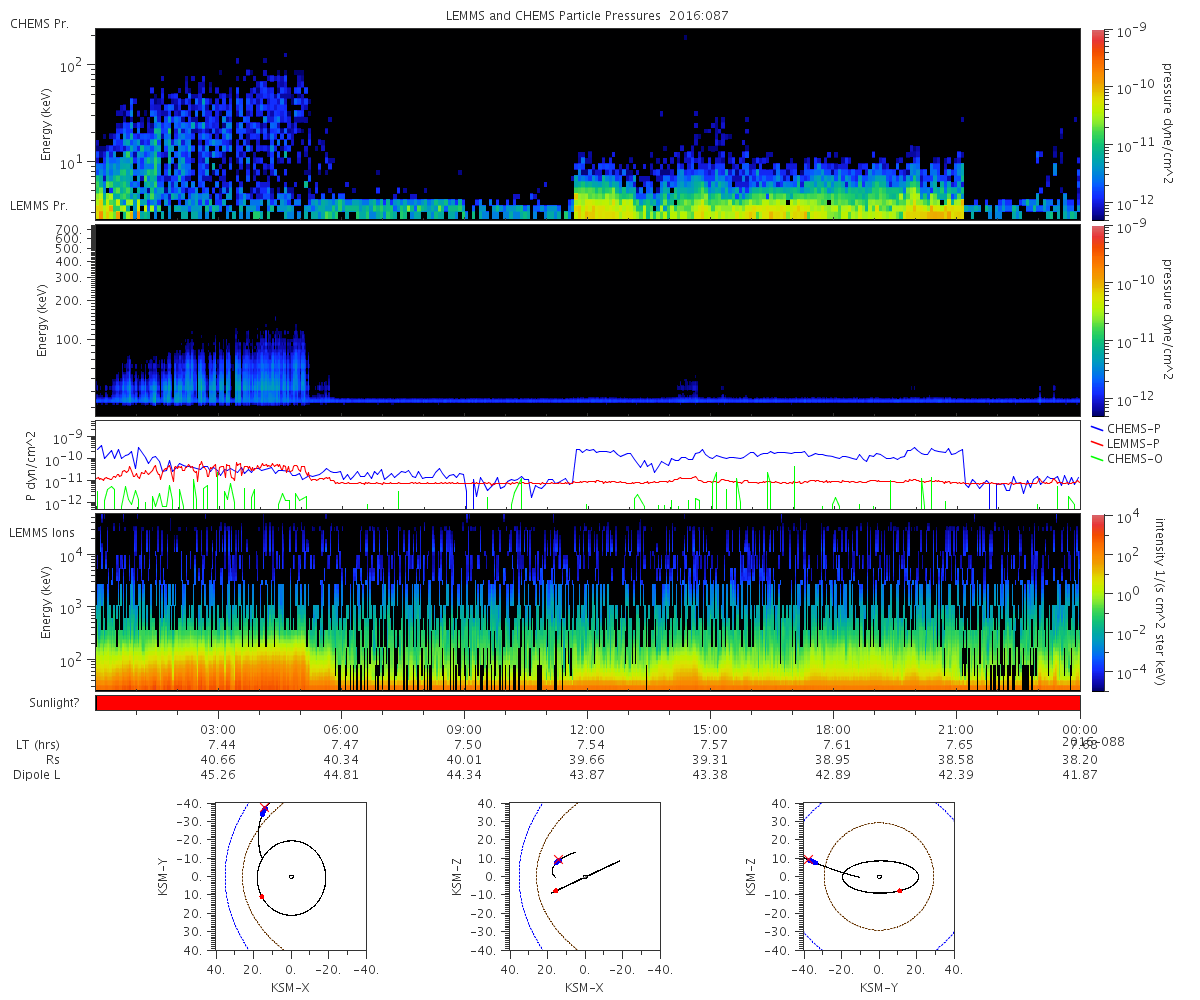
Task: Click the CHEMS pressure color bar at top
Action: pyautogui.click(x=1098, y=124)
